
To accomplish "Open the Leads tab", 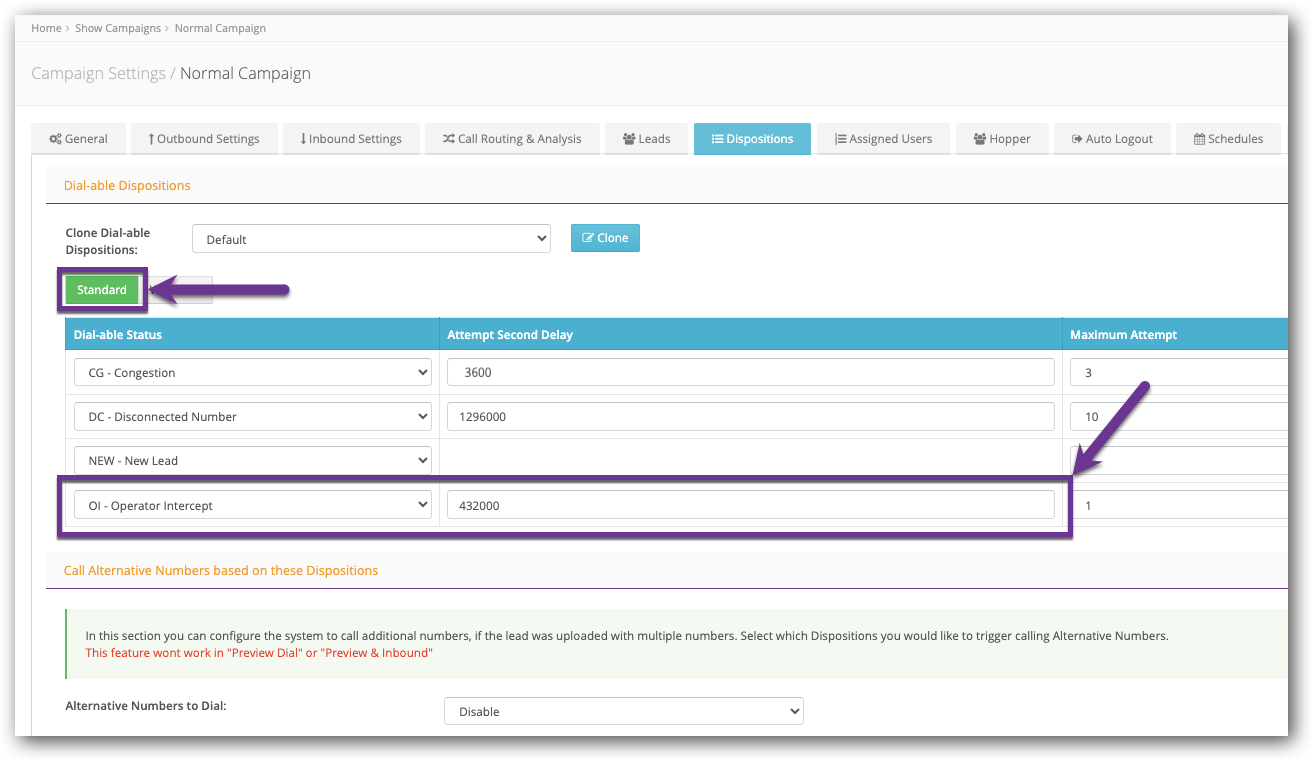I will coord(646,139).
